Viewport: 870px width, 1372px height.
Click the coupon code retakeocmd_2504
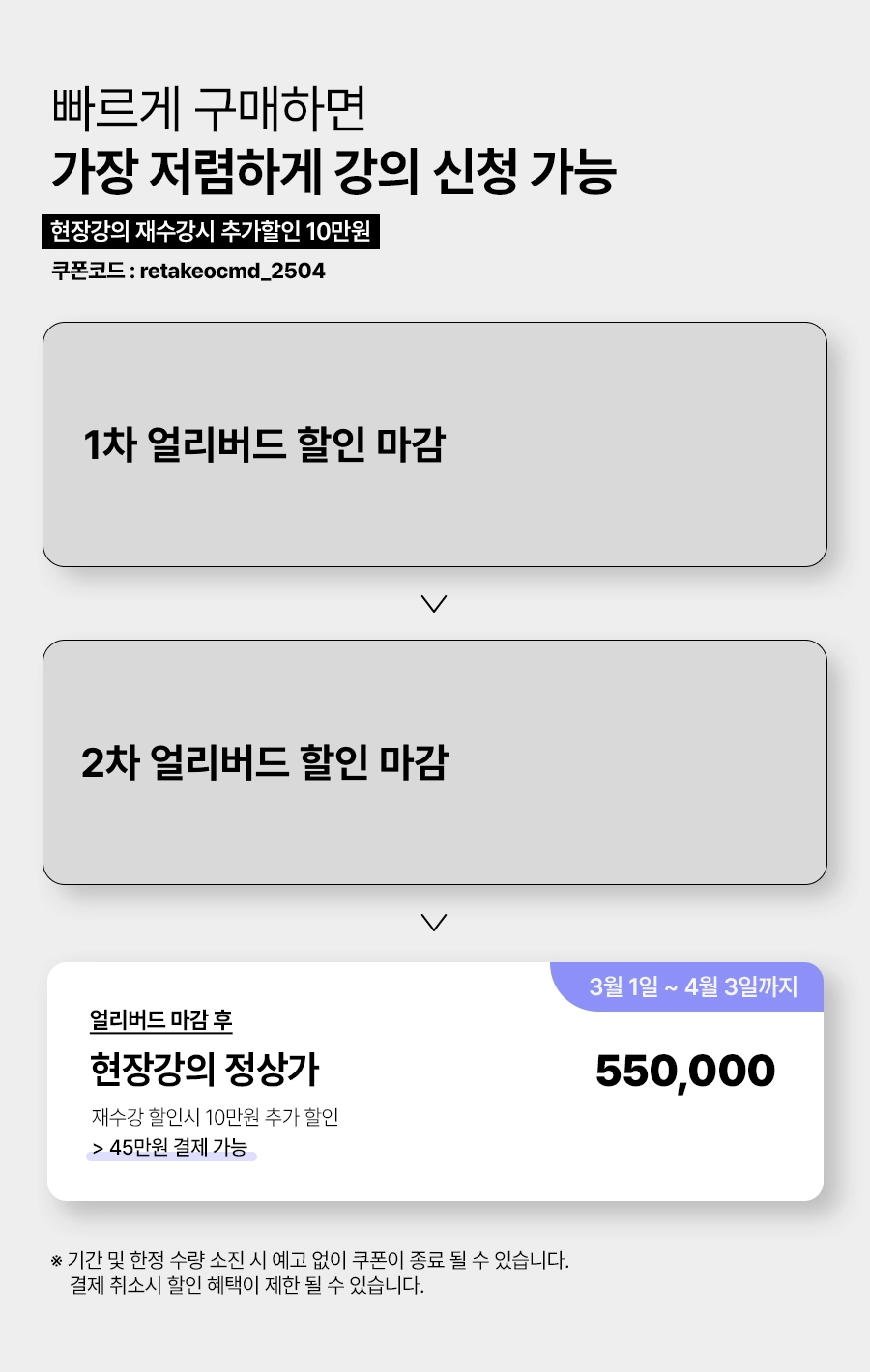click(232, 272)
